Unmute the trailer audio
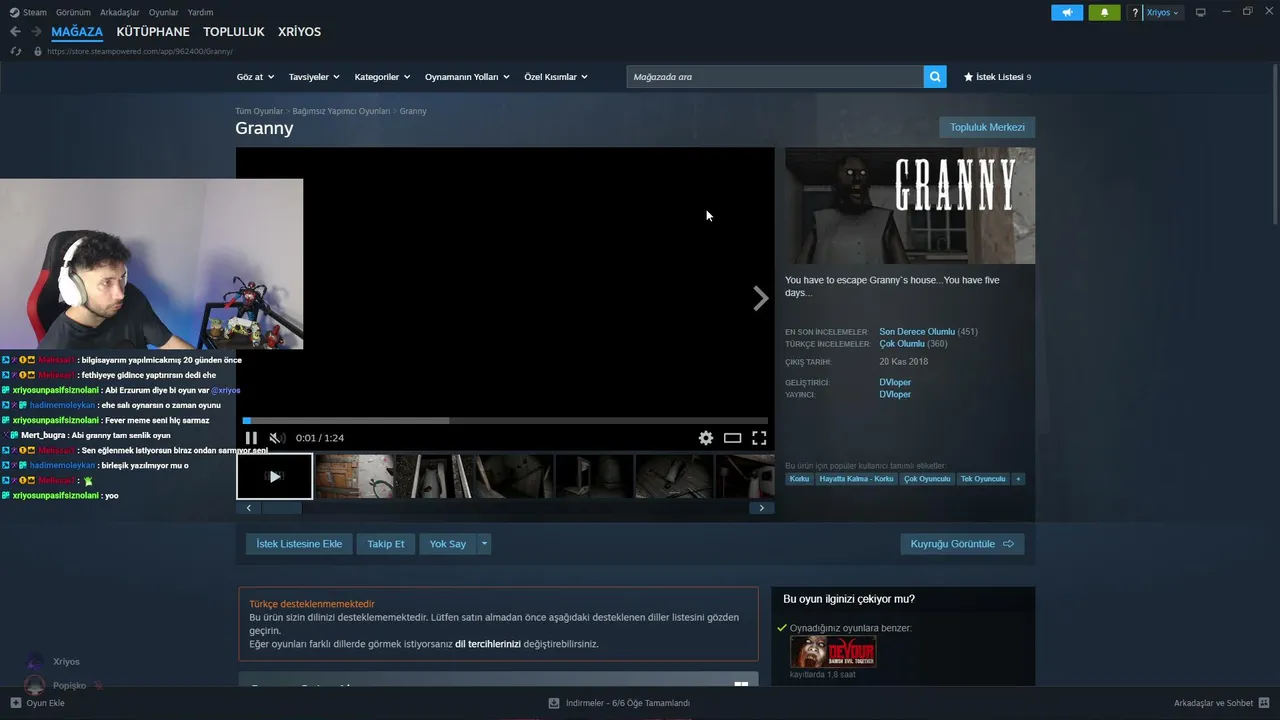 pos(277,438)
